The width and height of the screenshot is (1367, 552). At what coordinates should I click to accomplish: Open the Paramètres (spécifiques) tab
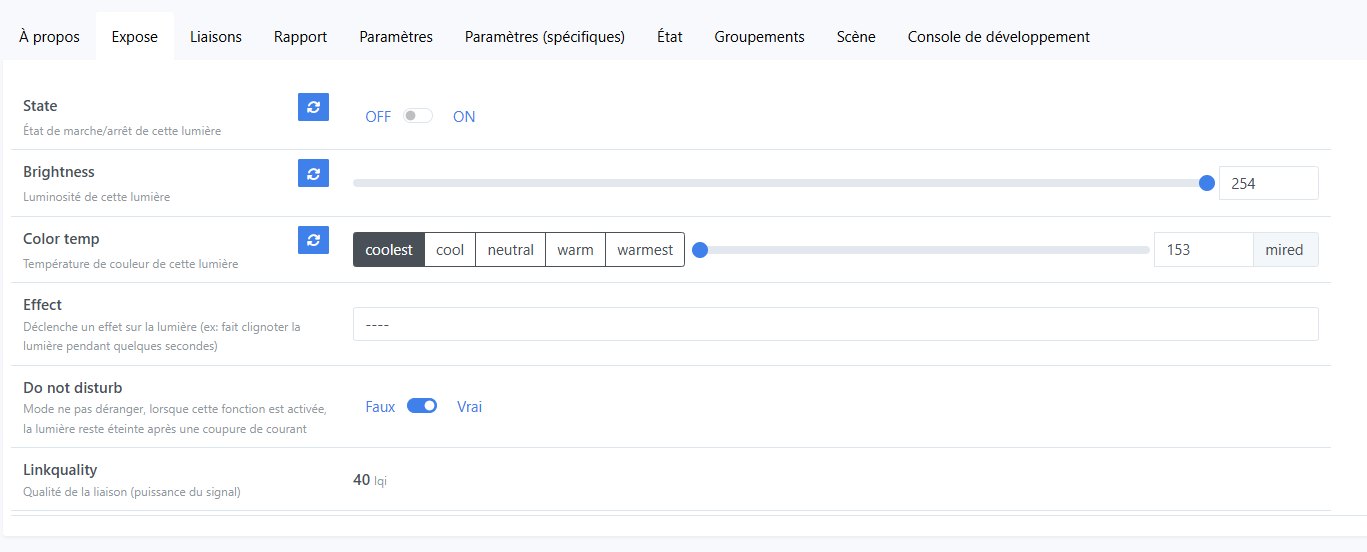545,37
